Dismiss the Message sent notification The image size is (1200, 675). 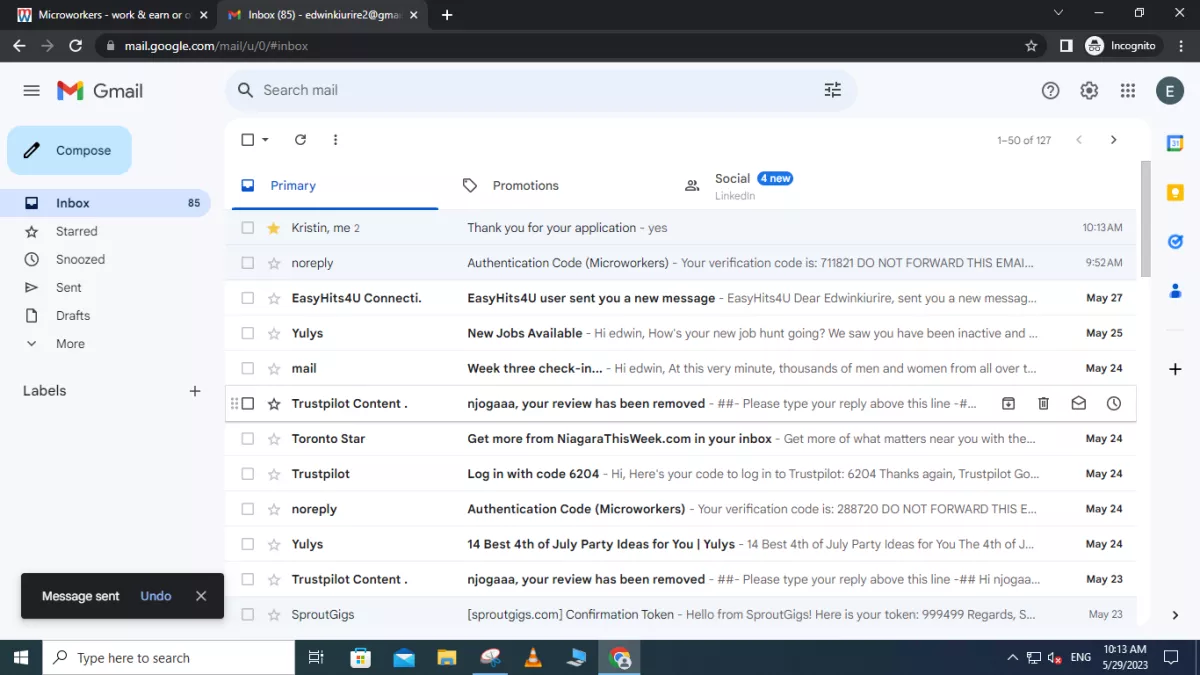[201, 596]
